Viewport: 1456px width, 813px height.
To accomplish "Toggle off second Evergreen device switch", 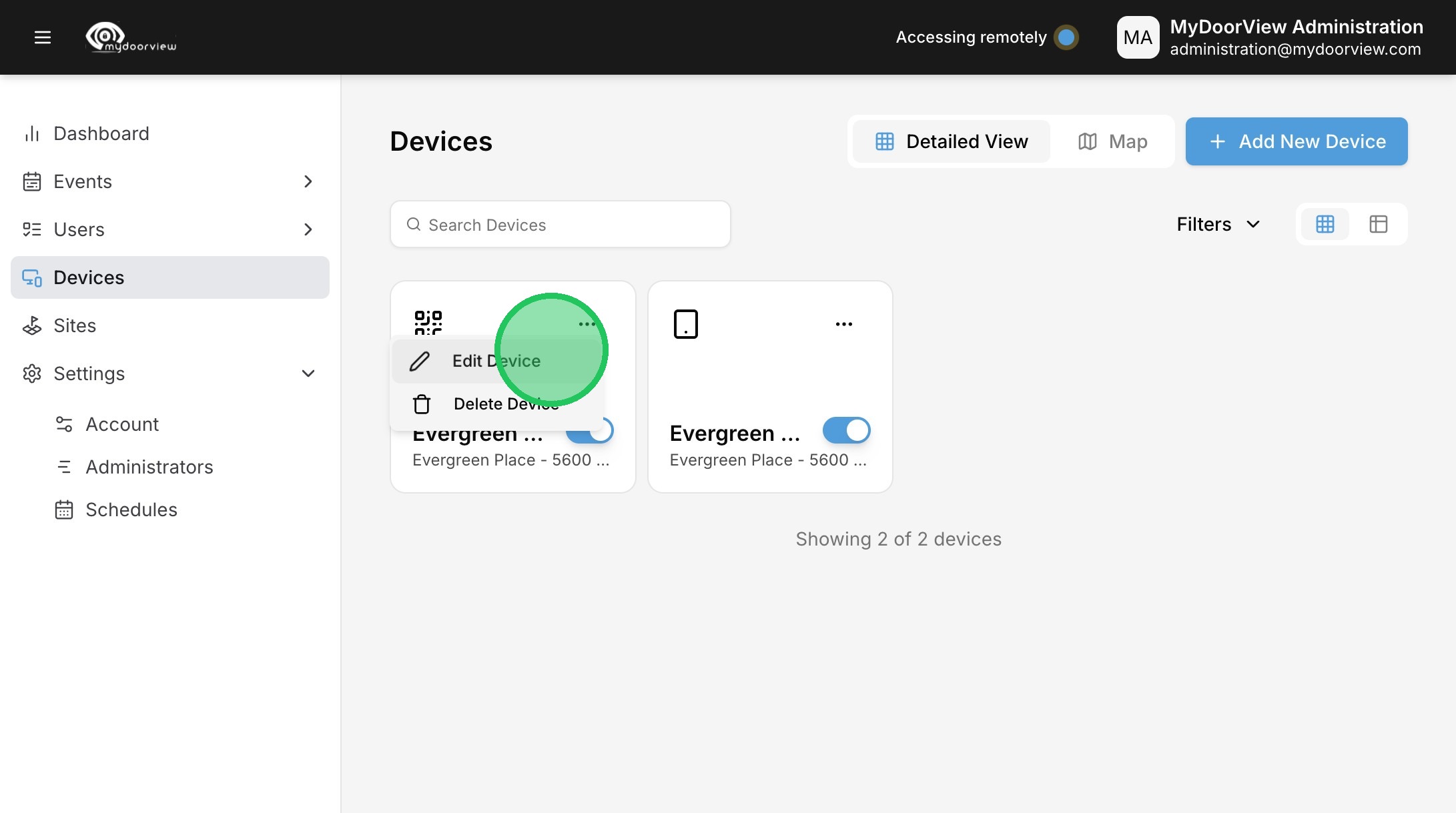I will 846,431.
